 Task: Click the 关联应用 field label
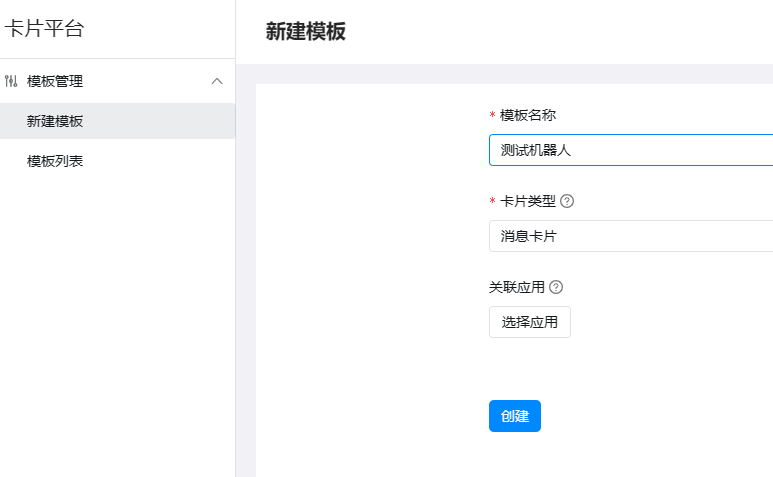click(x=517, y=287)
